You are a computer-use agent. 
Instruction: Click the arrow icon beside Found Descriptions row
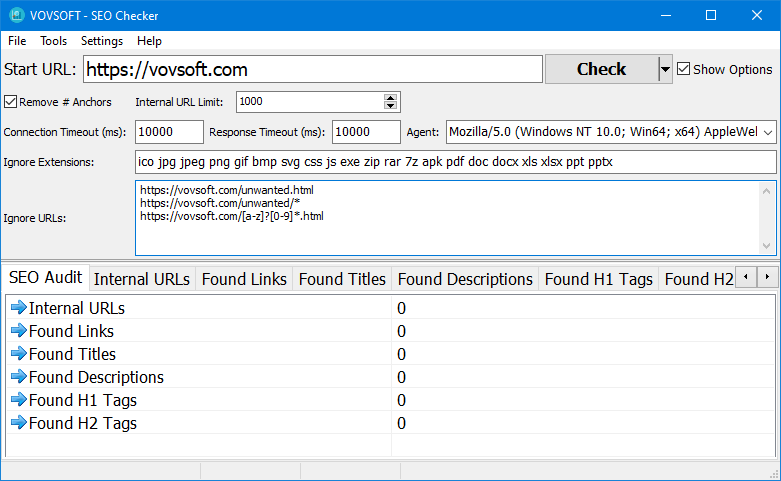click(18, 376)
